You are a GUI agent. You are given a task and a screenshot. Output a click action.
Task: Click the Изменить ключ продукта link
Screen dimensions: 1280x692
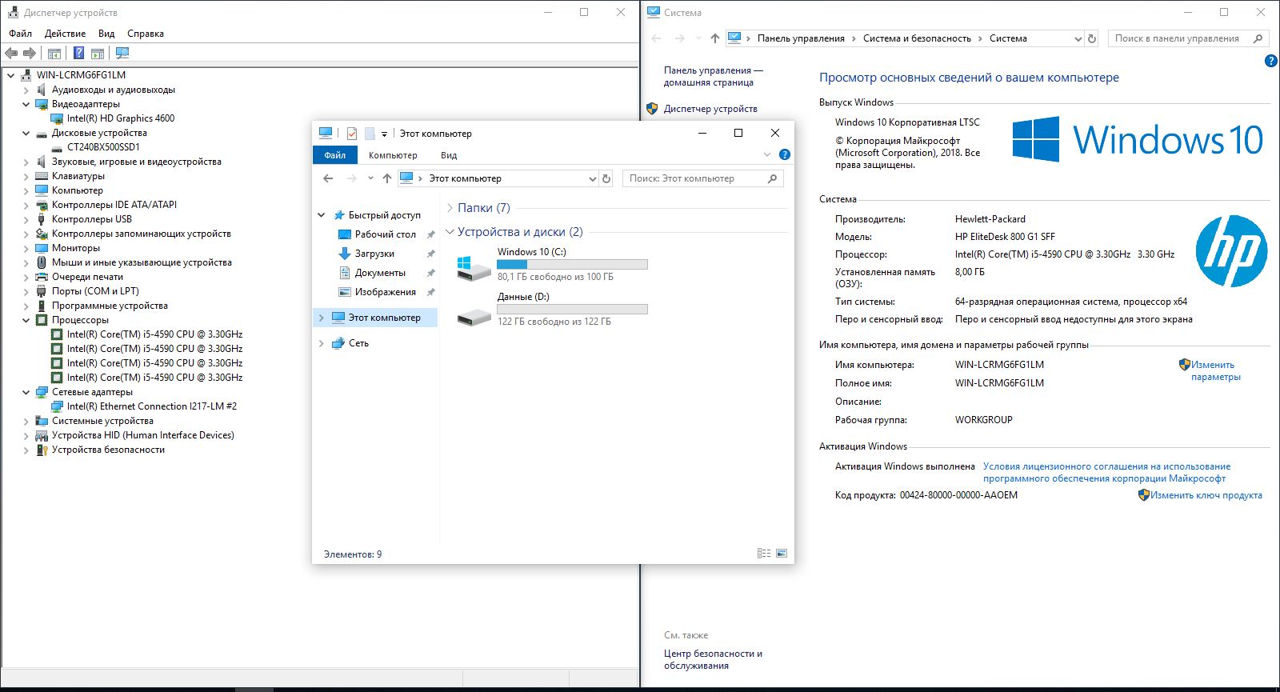[1205, 495]
